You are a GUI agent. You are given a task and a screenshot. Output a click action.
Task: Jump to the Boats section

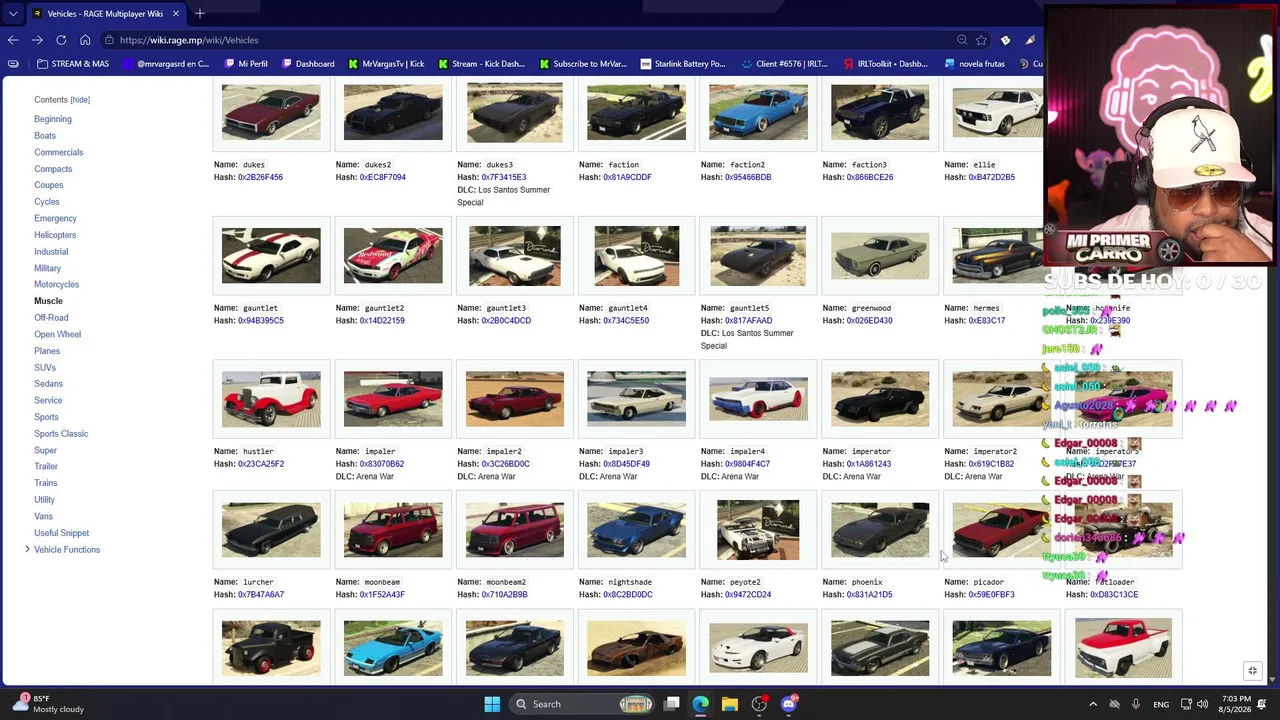point(45,136)
